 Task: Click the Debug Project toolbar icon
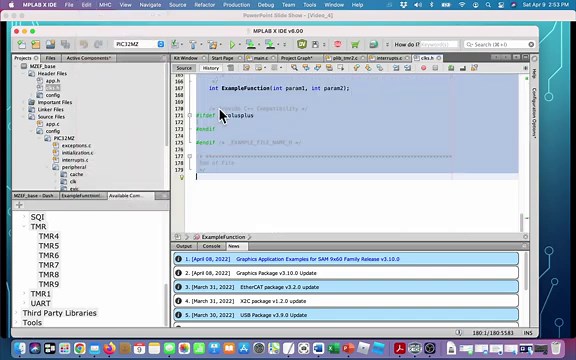tap(270, 44)
